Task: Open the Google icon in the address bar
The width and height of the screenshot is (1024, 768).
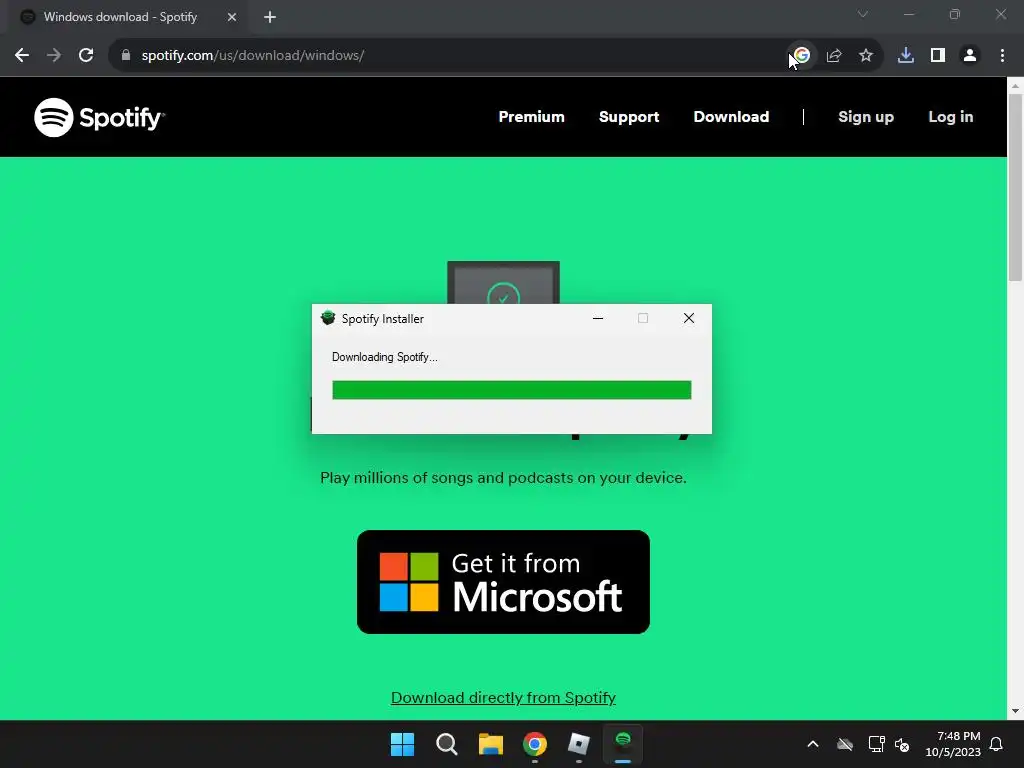Action: [x=802, y=56]
